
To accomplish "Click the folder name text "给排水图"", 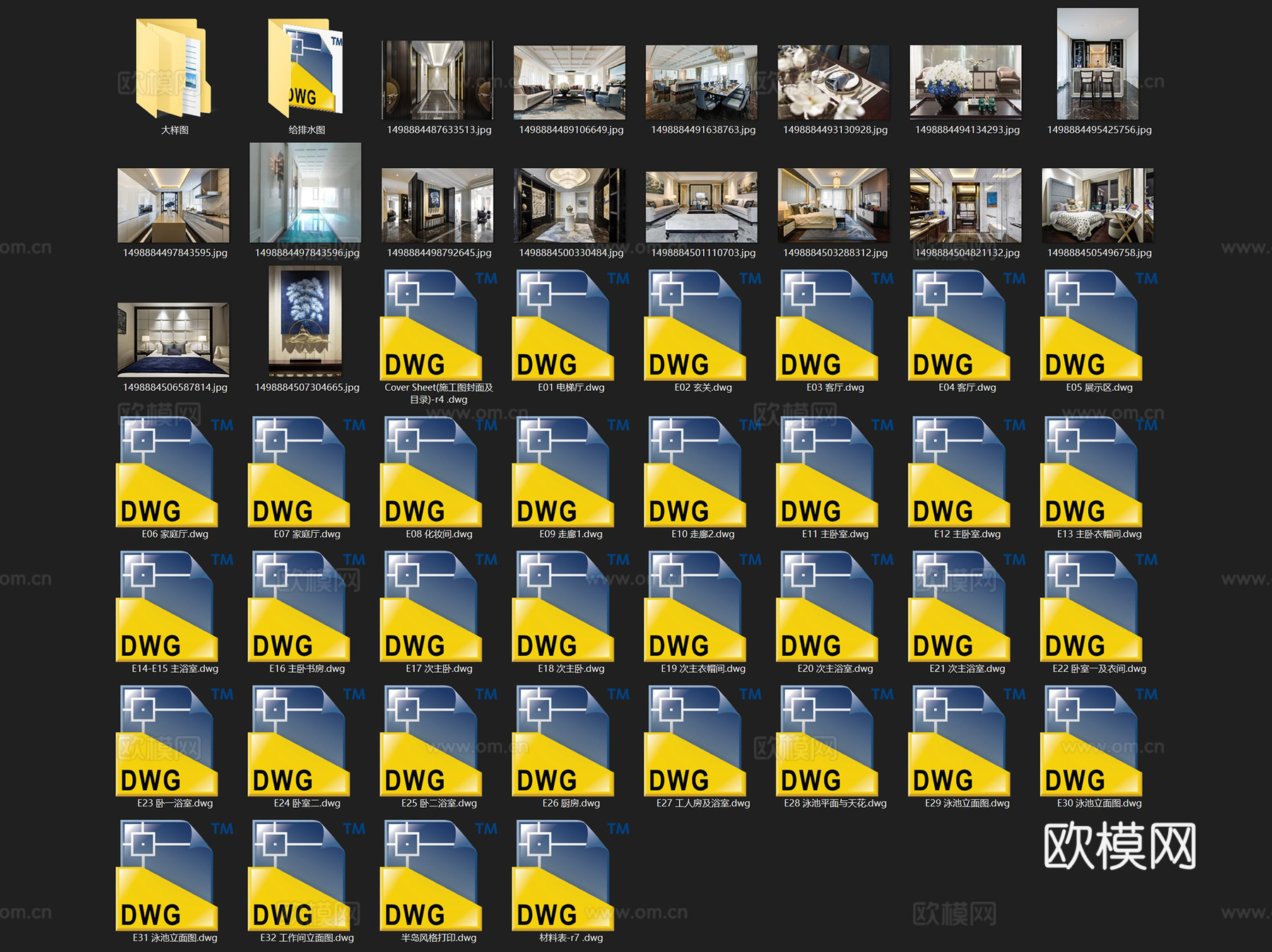I will click(x=307, y=130).
